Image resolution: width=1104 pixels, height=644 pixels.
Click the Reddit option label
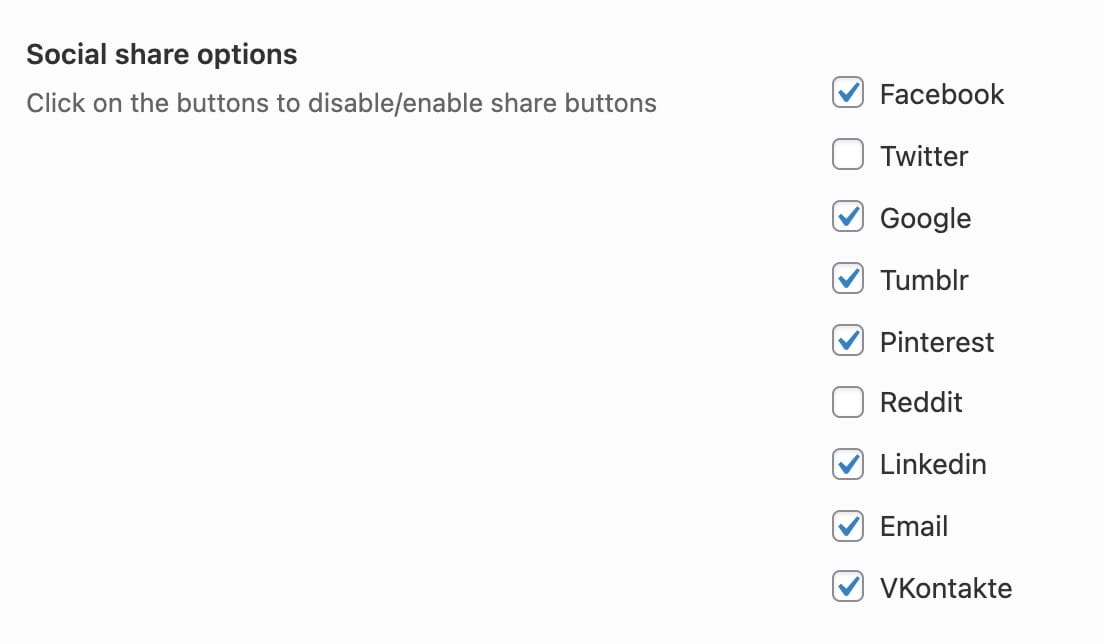[921, 403]
